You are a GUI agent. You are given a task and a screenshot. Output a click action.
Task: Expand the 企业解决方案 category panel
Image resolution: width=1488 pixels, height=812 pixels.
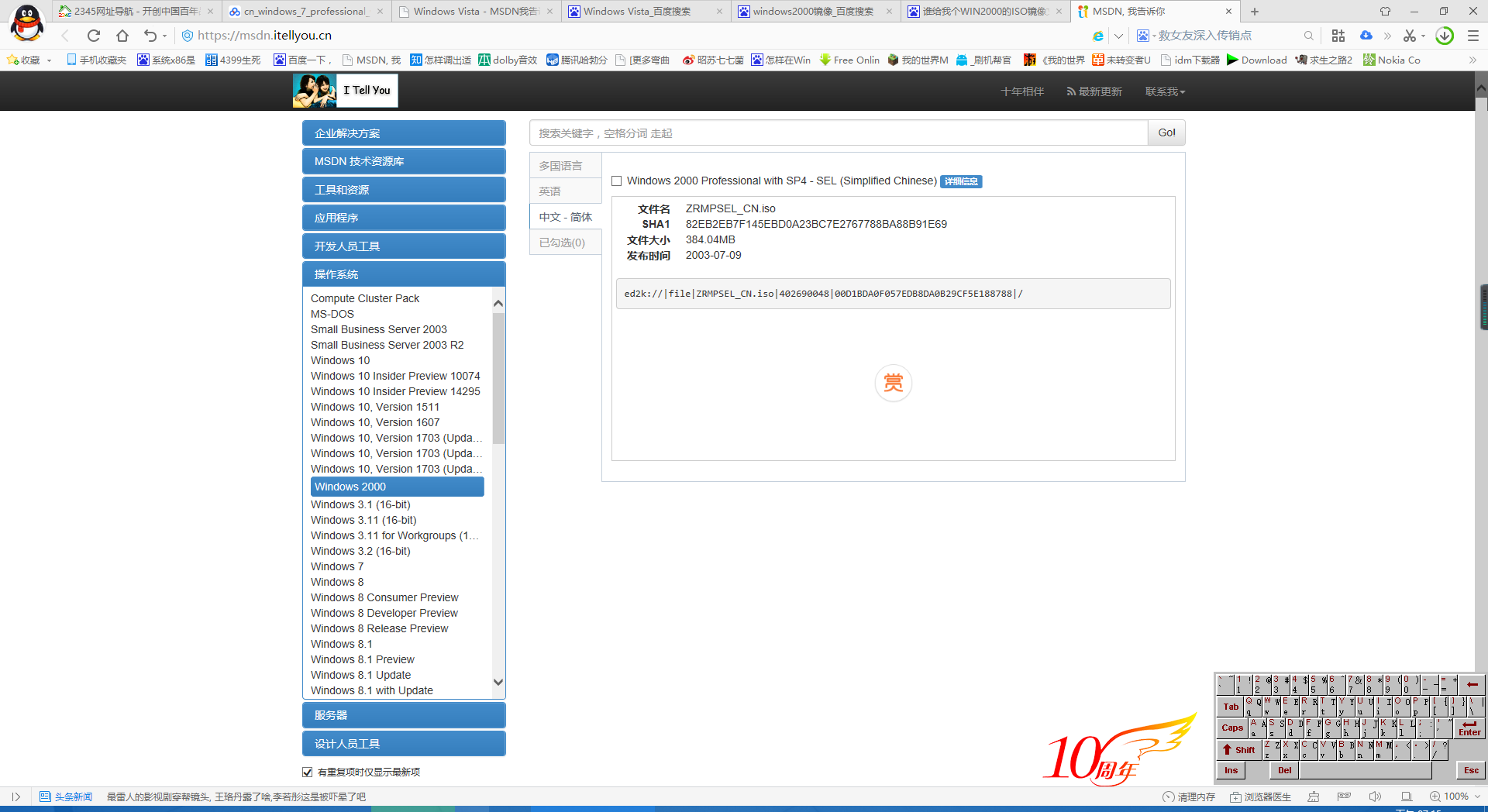[x=404, y=133]
